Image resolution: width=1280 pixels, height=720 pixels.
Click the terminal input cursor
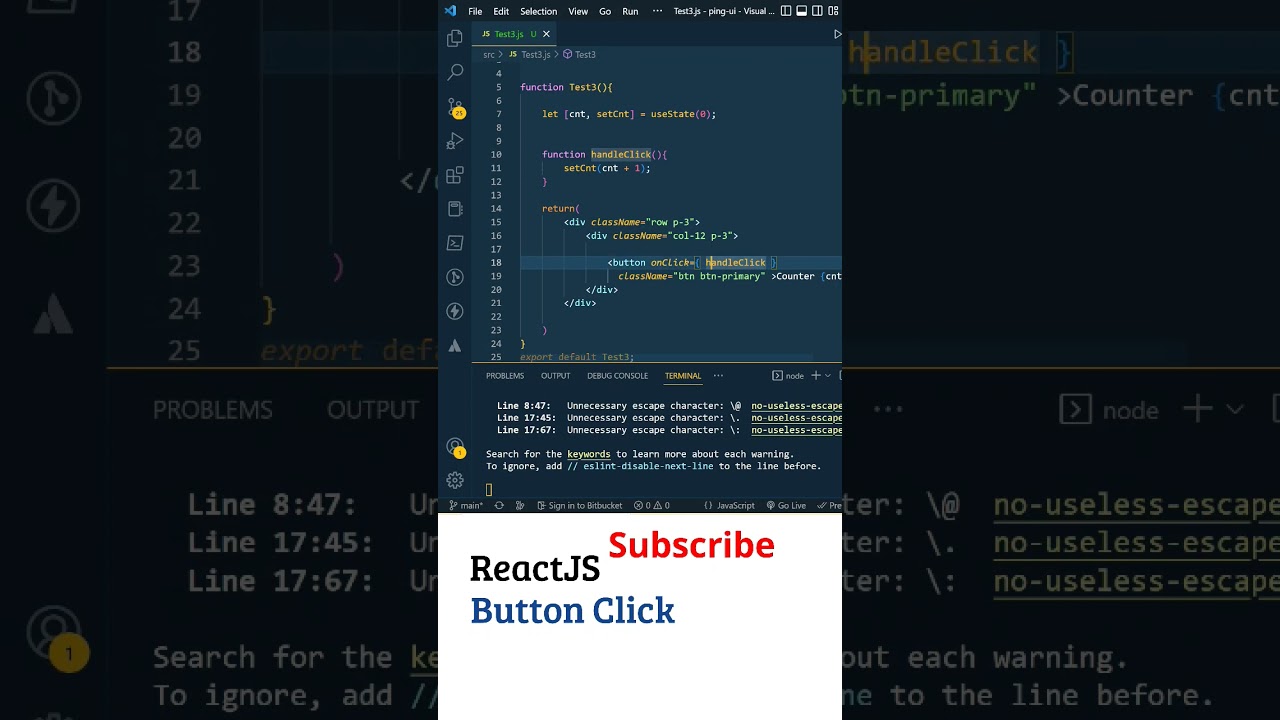point(489,490)
